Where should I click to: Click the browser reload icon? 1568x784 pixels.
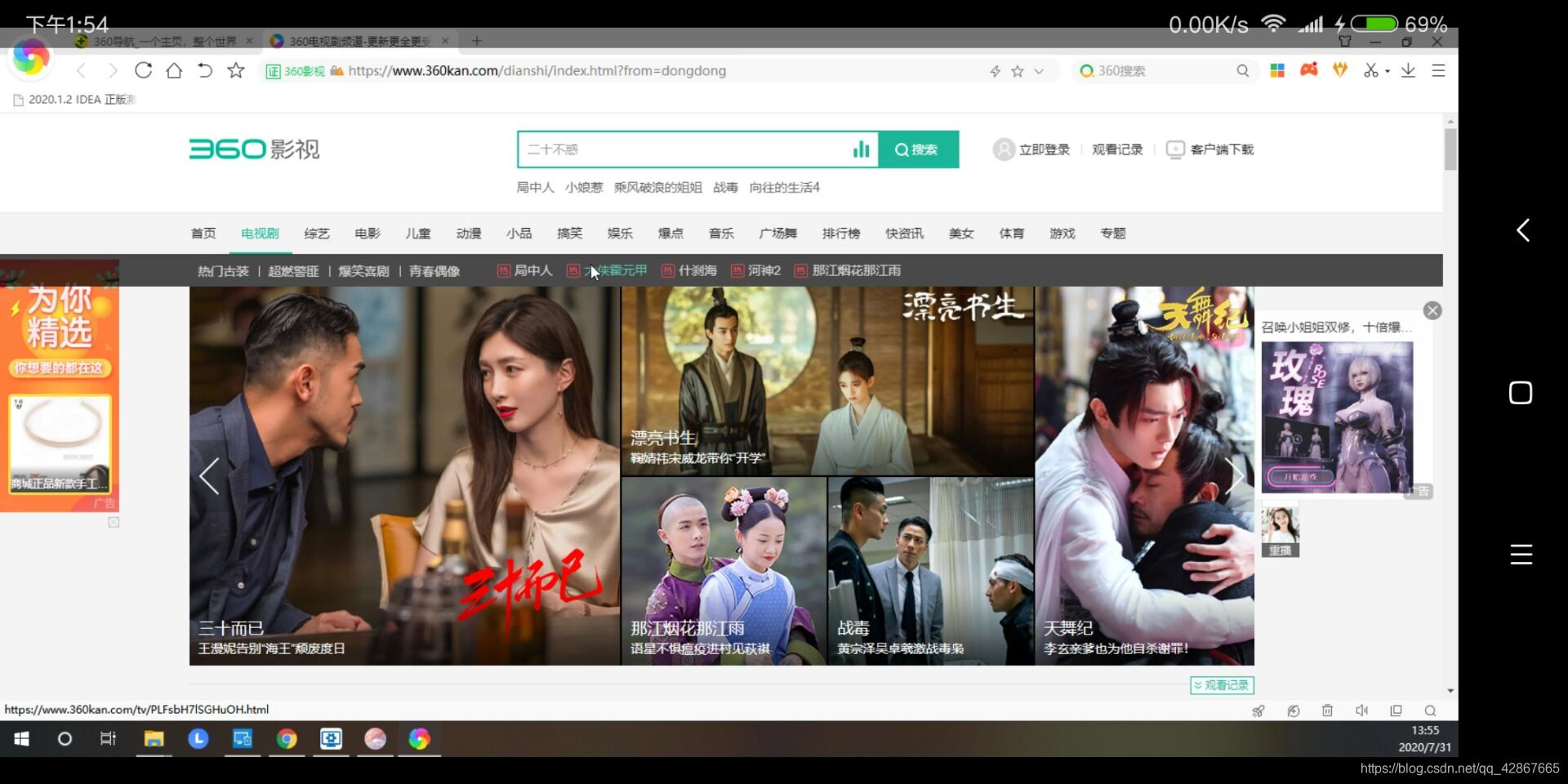pyautogui.click(x=144, y=70)
